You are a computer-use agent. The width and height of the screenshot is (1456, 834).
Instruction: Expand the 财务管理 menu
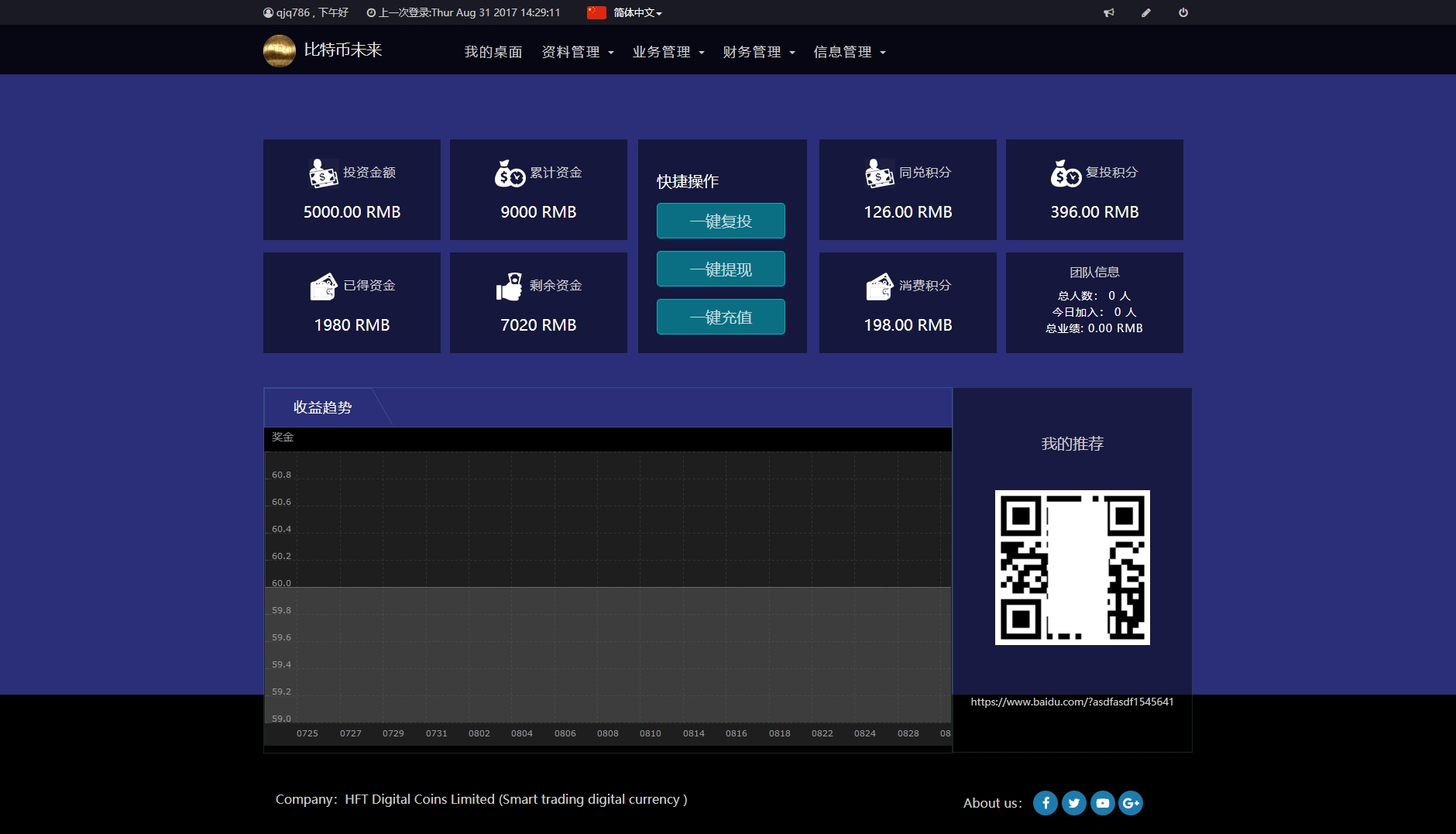point(759,52)
